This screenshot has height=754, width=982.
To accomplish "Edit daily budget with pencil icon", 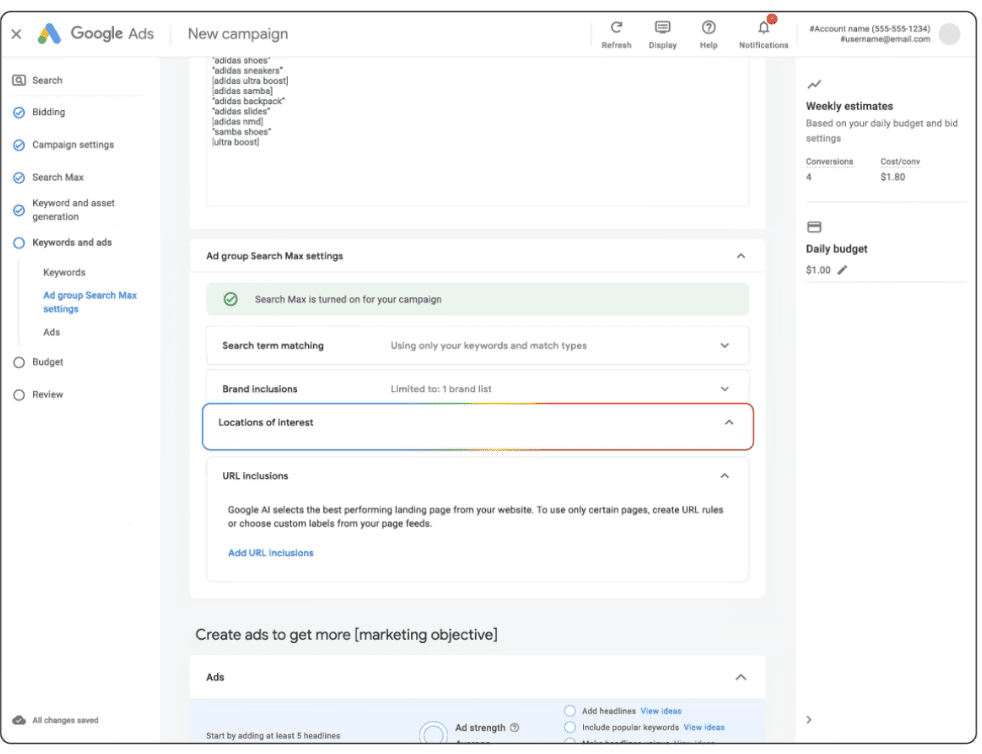I will [x=842, y=270].
